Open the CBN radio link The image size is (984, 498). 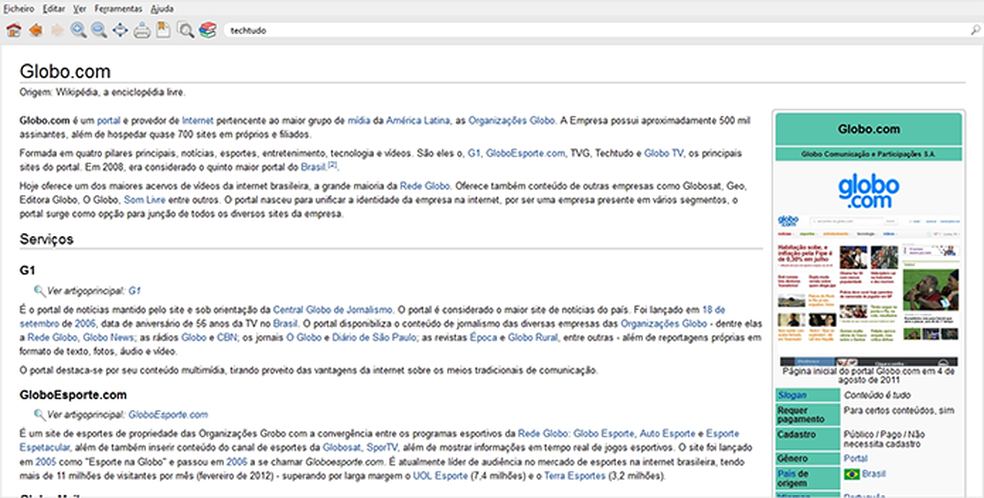[227, 337]
